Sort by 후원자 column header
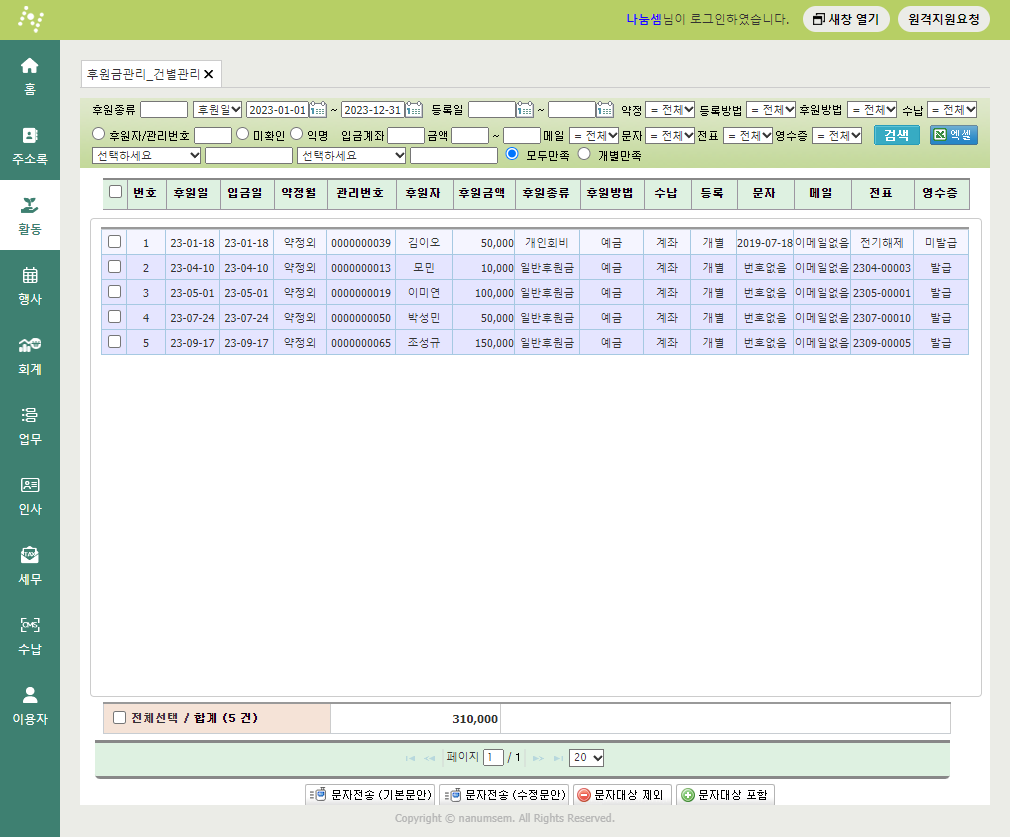The width and height of the screenshot is (1010, 837). pos(423,193)
